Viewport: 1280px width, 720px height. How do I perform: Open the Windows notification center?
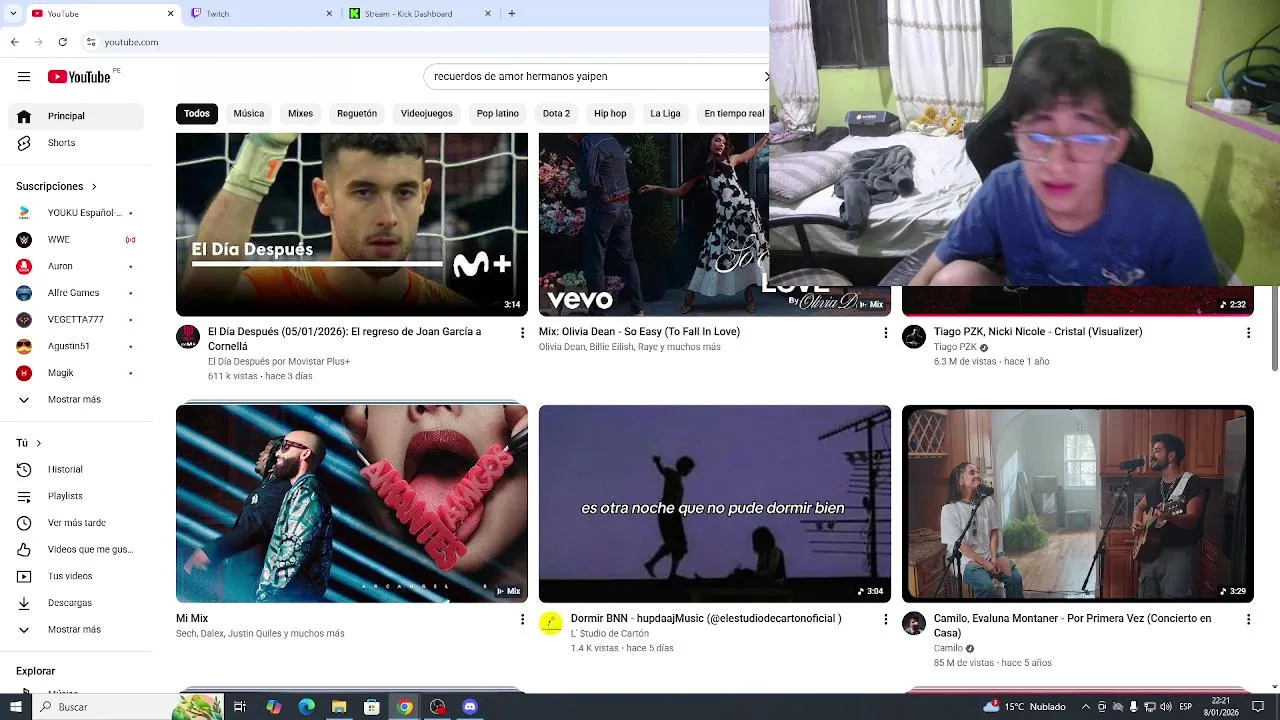1259,707
